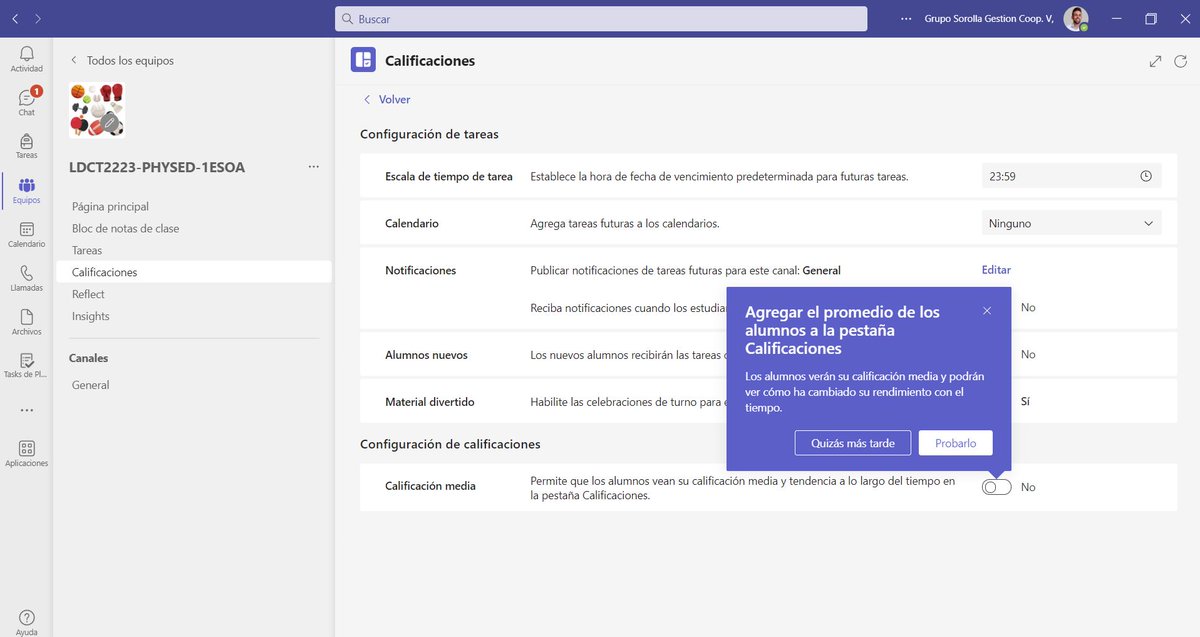This screenshot has width=1200, height=637.
Task: Click the clock icon for Escala de tiempo
Action: click(1147, 175)
